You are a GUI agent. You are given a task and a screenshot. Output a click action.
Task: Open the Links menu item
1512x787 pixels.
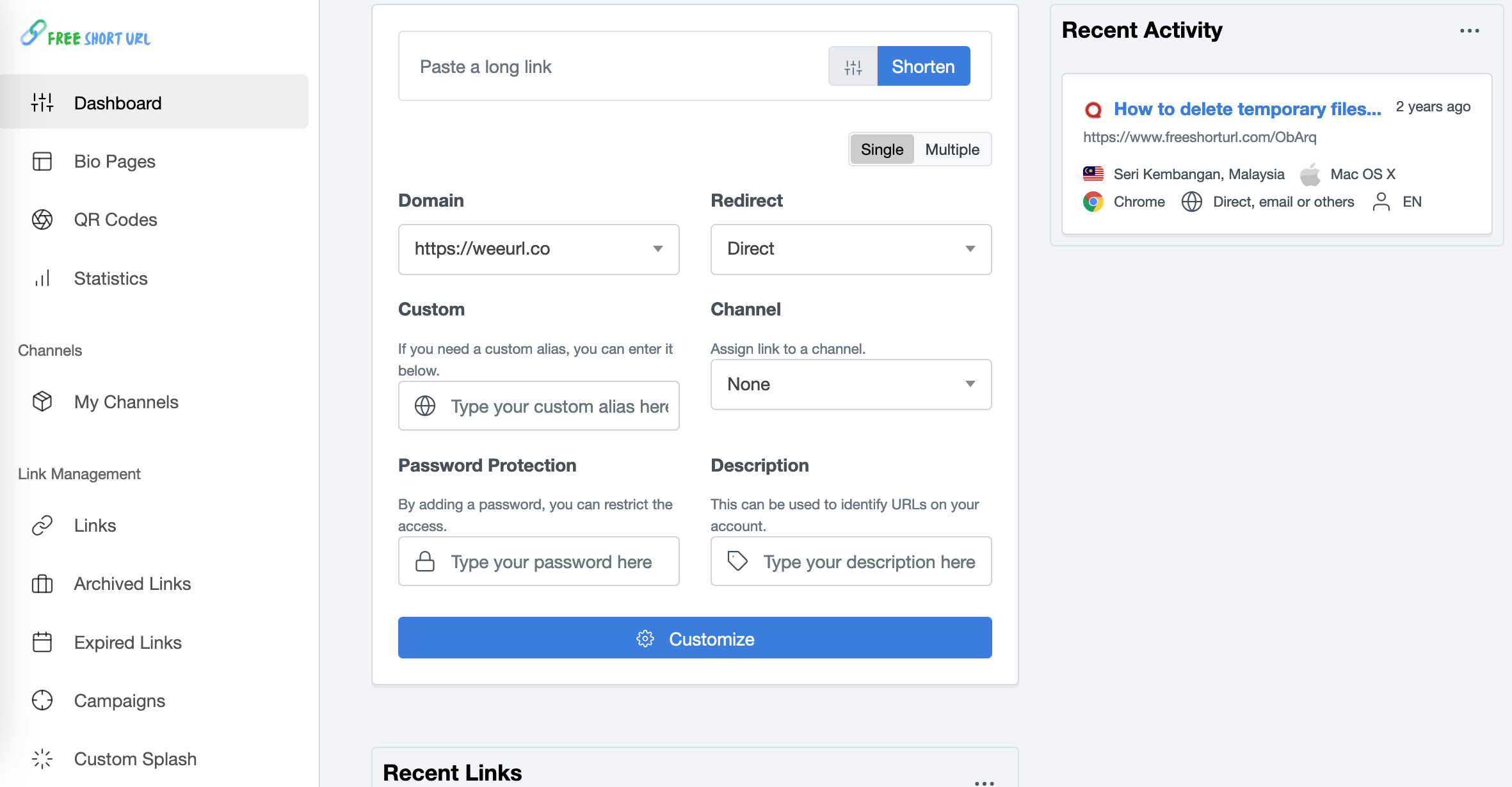click(95, 525)
